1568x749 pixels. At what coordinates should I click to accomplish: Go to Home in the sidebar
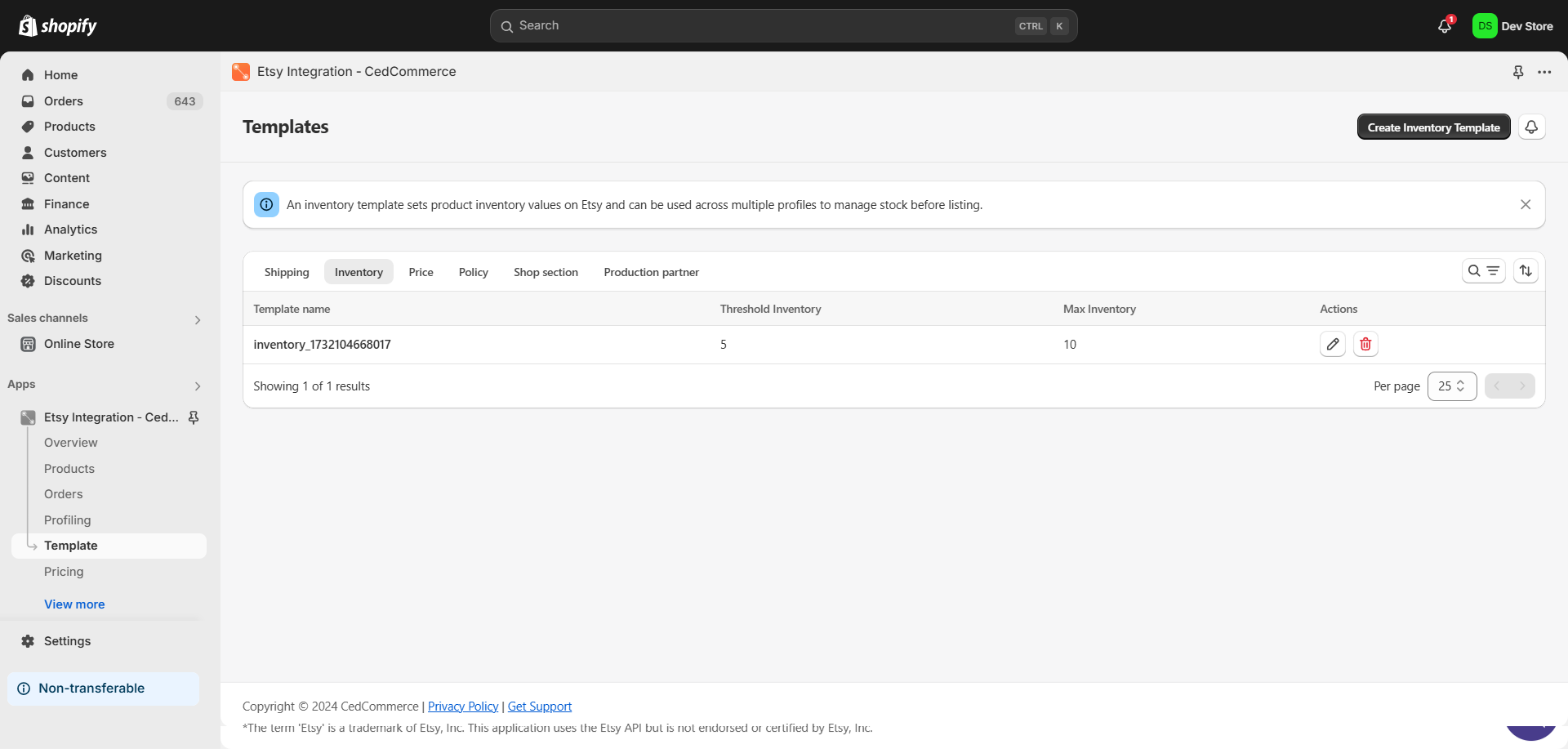click(x=60, y=75)
